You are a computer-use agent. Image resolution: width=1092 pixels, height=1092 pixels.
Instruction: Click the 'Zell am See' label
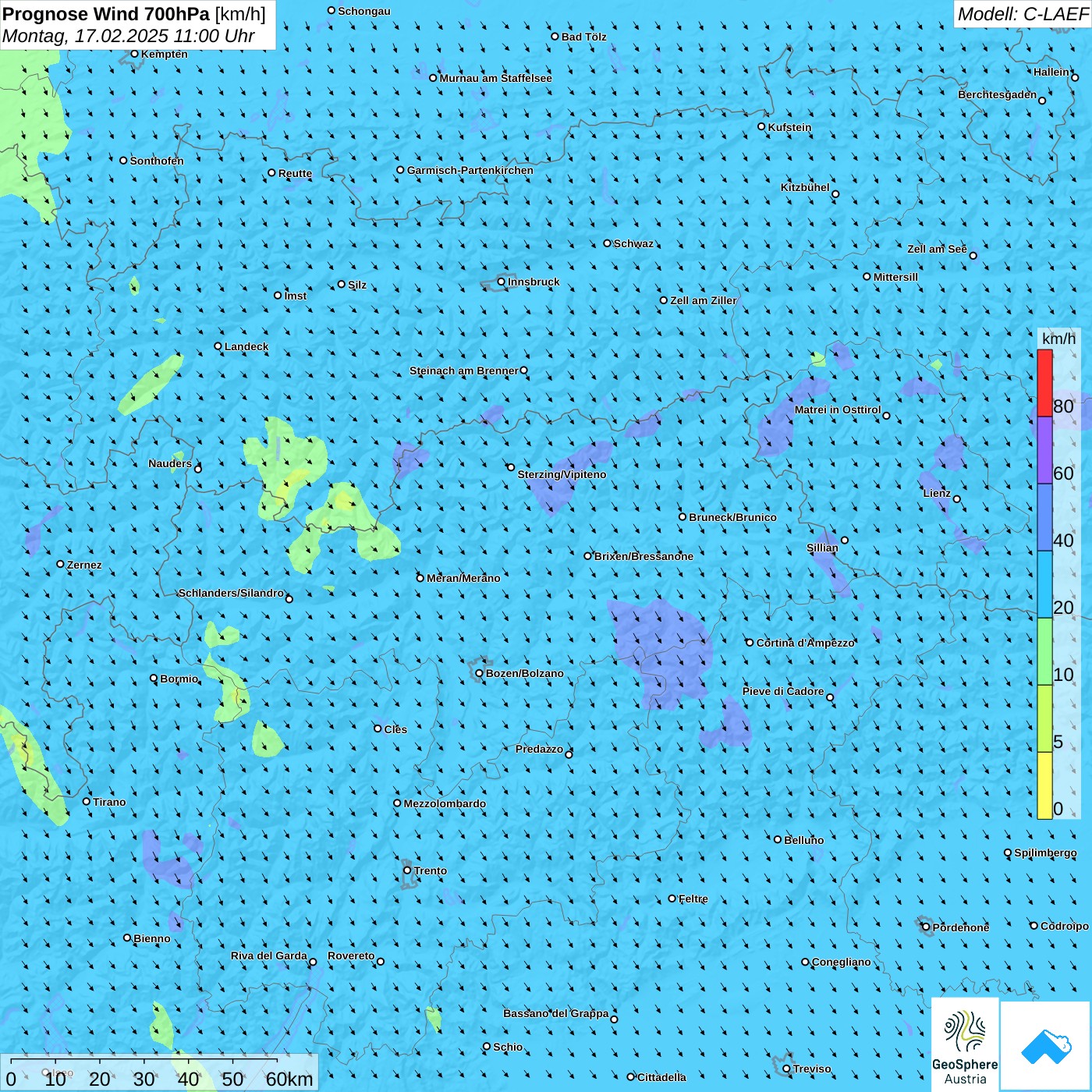(937, 249)
